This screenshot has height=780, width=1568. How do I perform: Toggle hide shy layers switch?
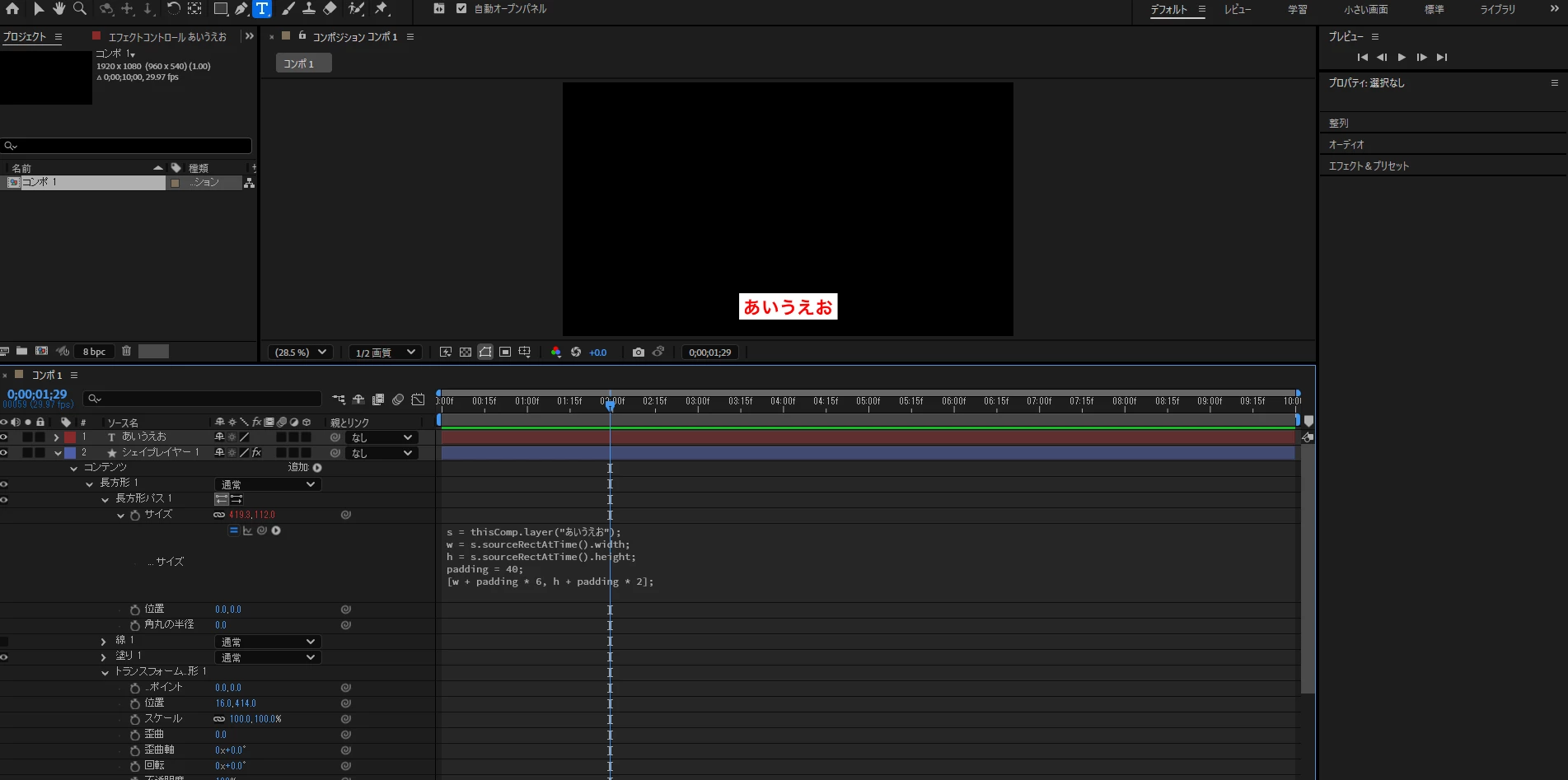358,399
